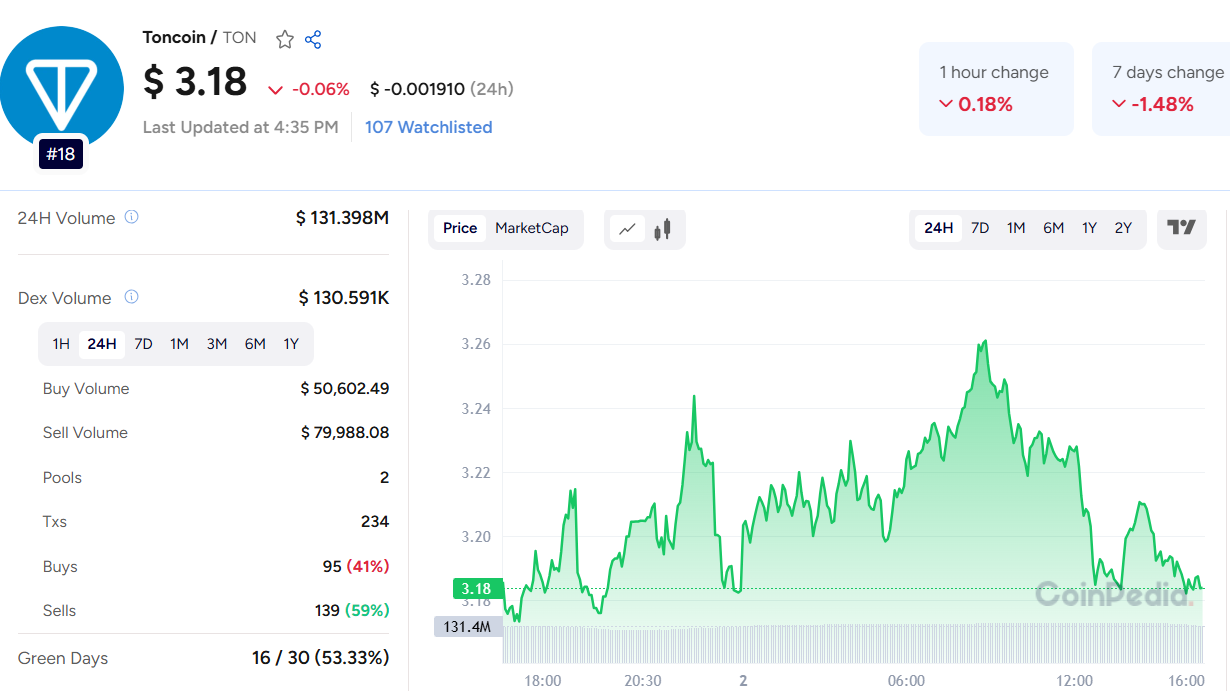Set Dex Volume period to 24H
Screen dimensions: 1230x691
click(102, 344)
